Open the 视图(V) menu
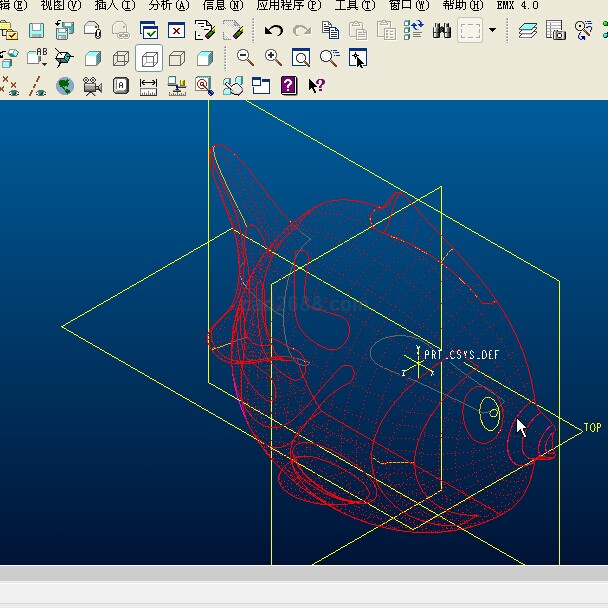This screenshot has height=608, width=608. pos(60,6)
